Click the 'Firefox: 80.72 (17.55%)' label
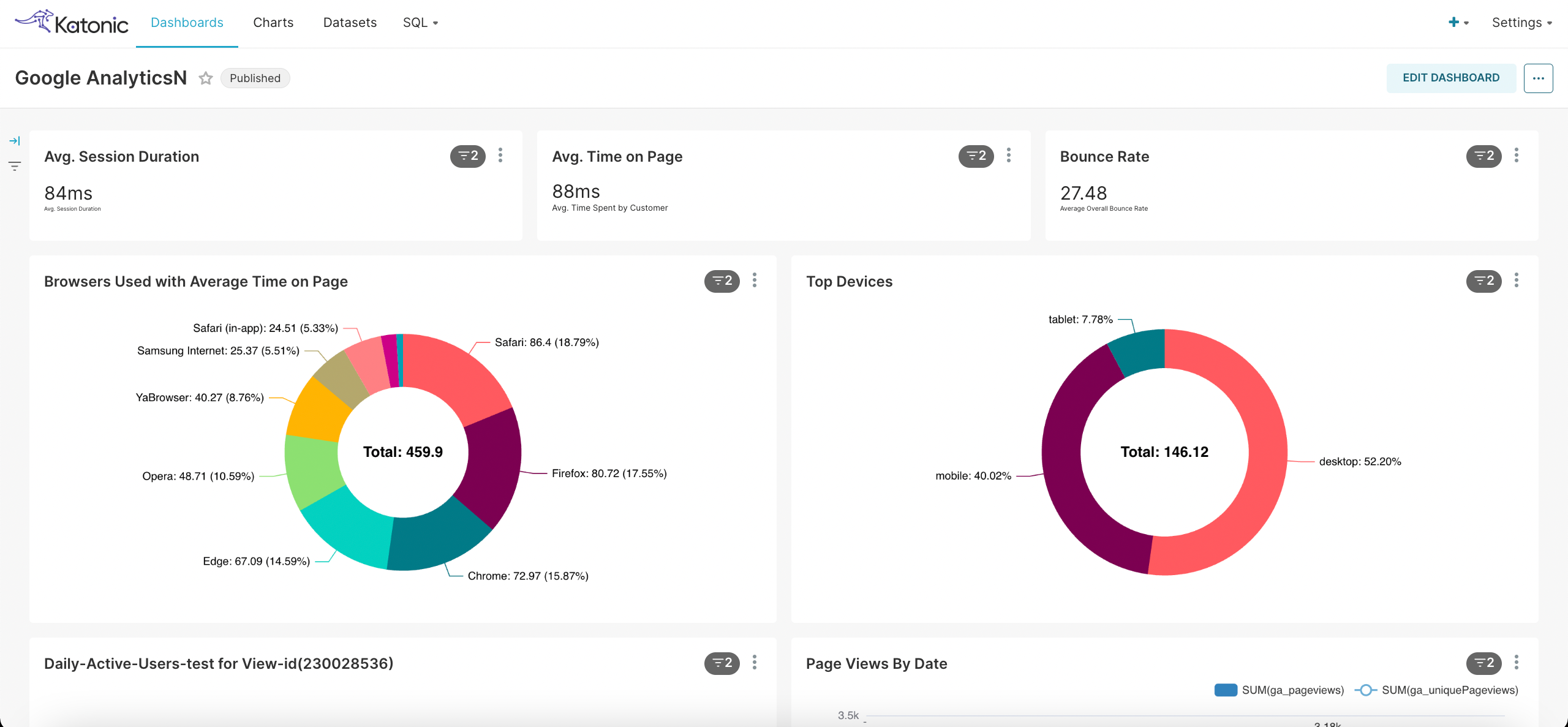Viewport: 1568px width, 727px height. [609, 473]
